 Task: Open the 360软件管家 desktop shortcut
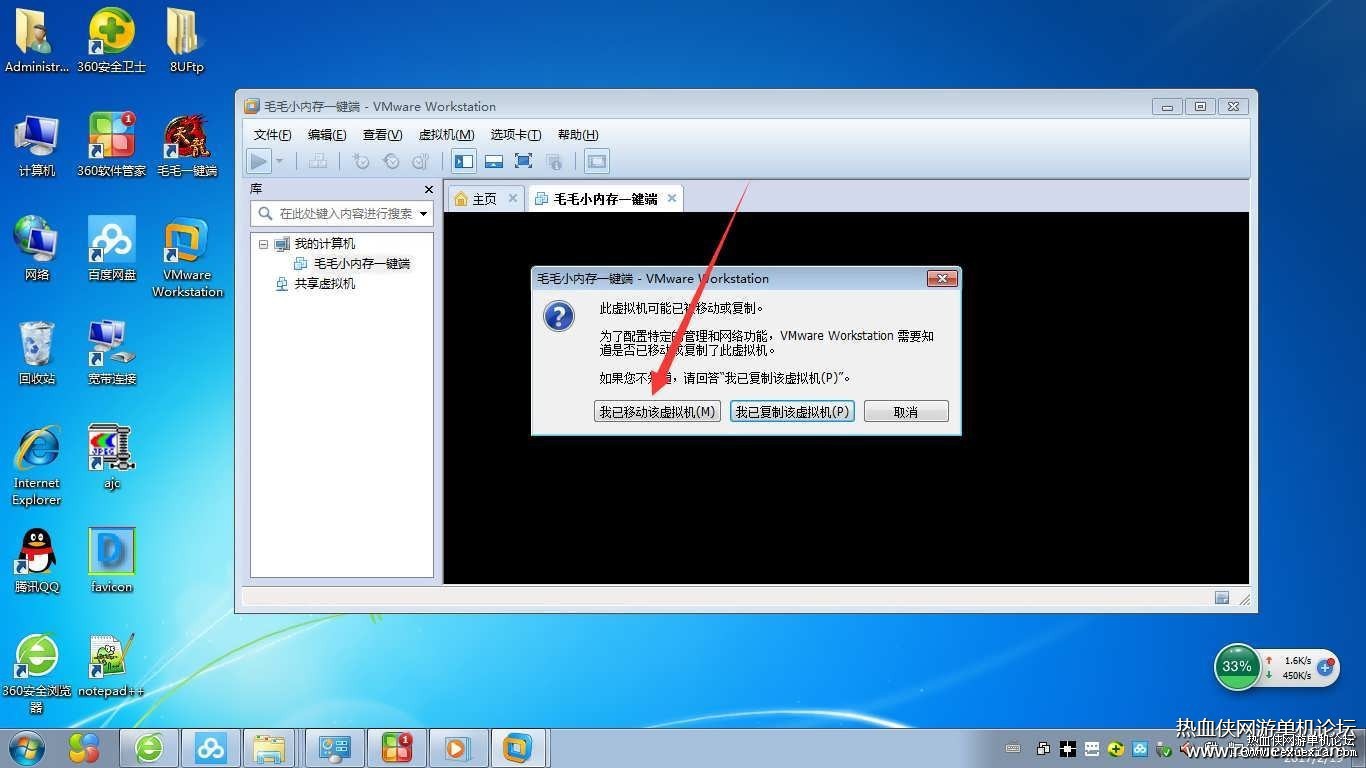pos(112,145)
